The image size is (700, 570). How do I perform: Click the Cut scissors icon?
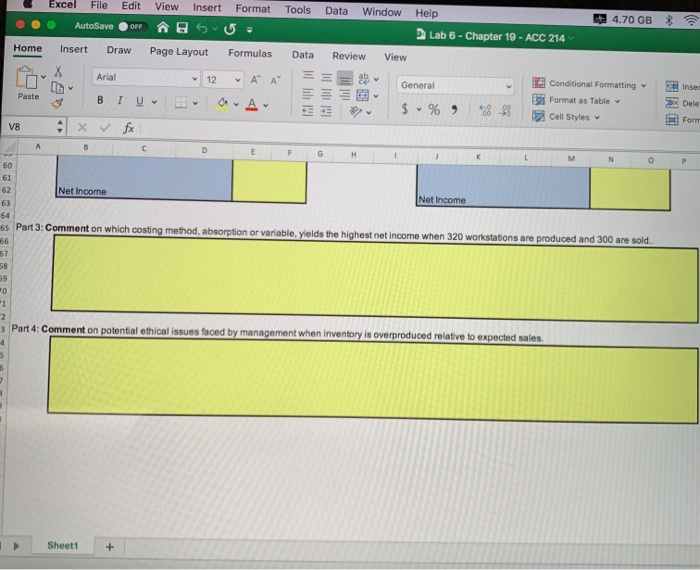coord(58,71)
